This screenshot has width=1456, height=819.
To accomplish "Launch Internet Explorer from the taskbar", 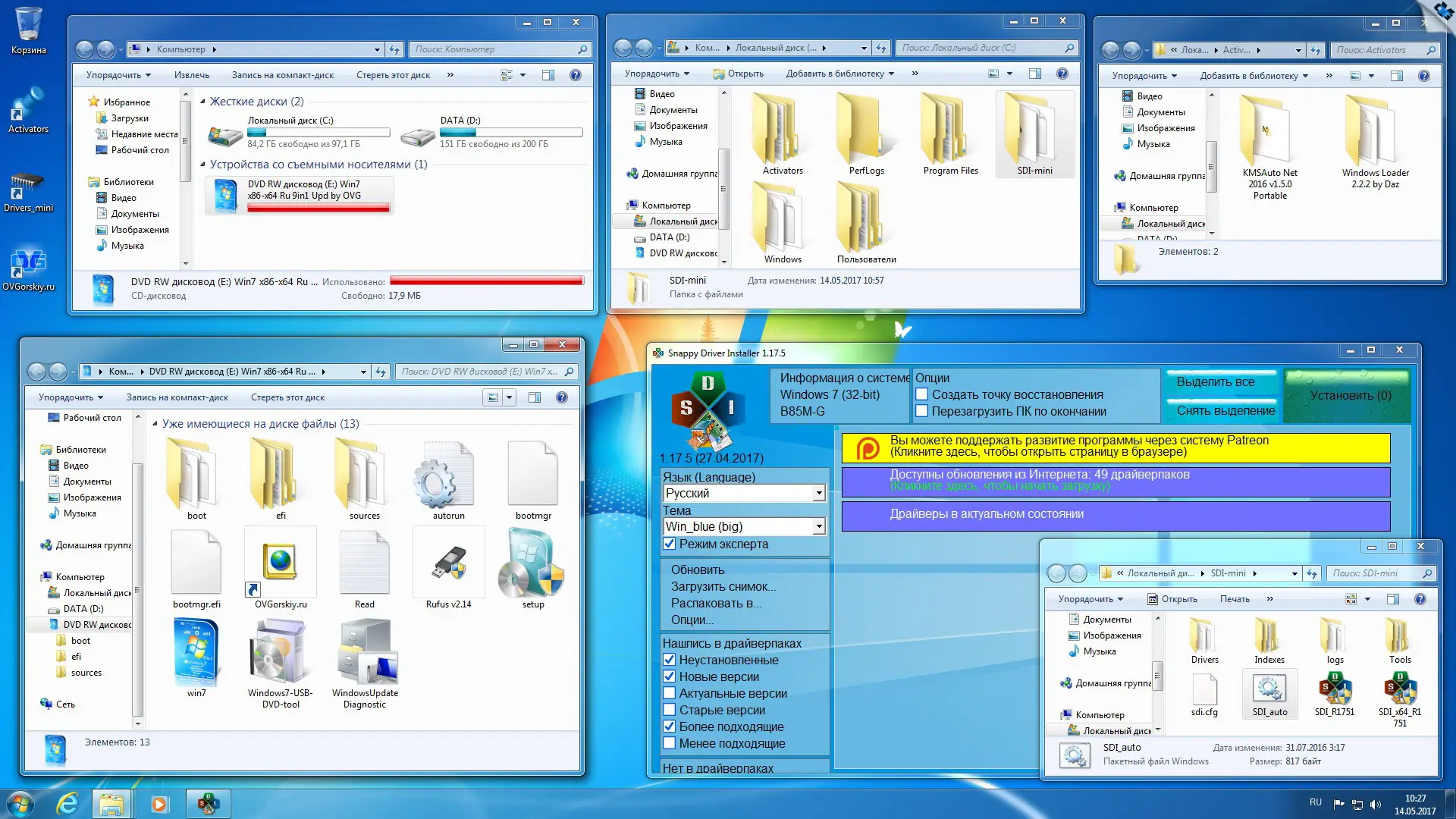I will (67, 802).
